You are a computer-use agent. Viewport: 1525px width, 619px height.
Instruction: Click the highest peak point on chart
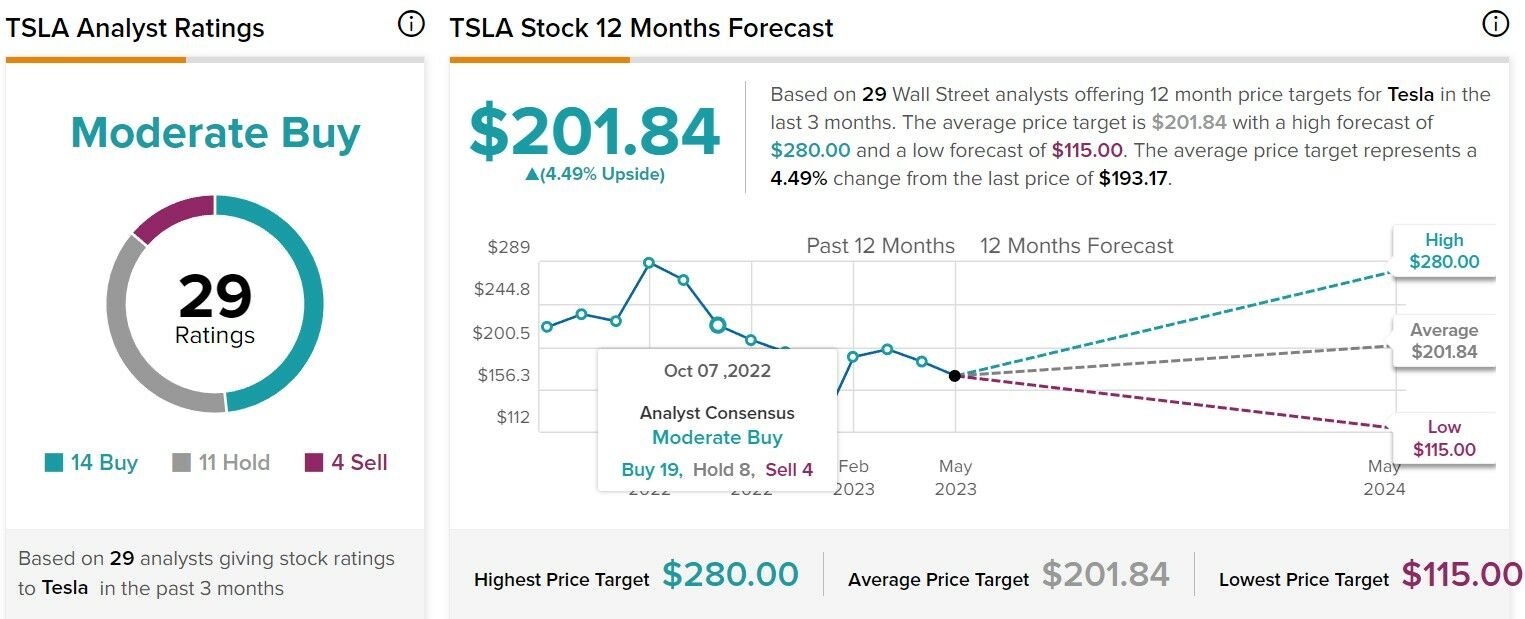pos(649,263)
